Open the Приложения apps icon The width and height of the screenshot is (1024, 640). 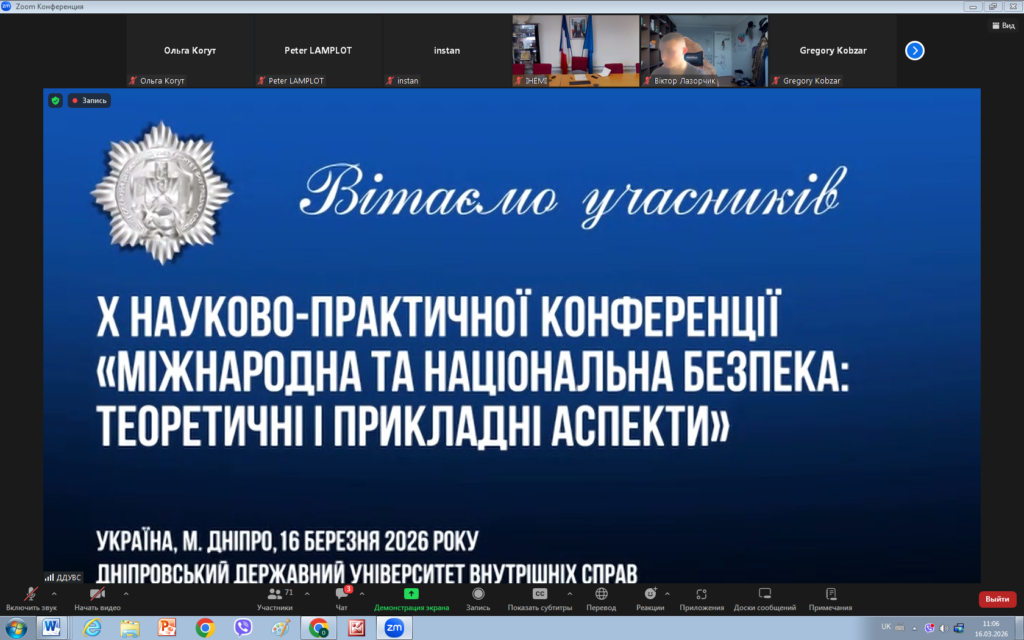701,594
